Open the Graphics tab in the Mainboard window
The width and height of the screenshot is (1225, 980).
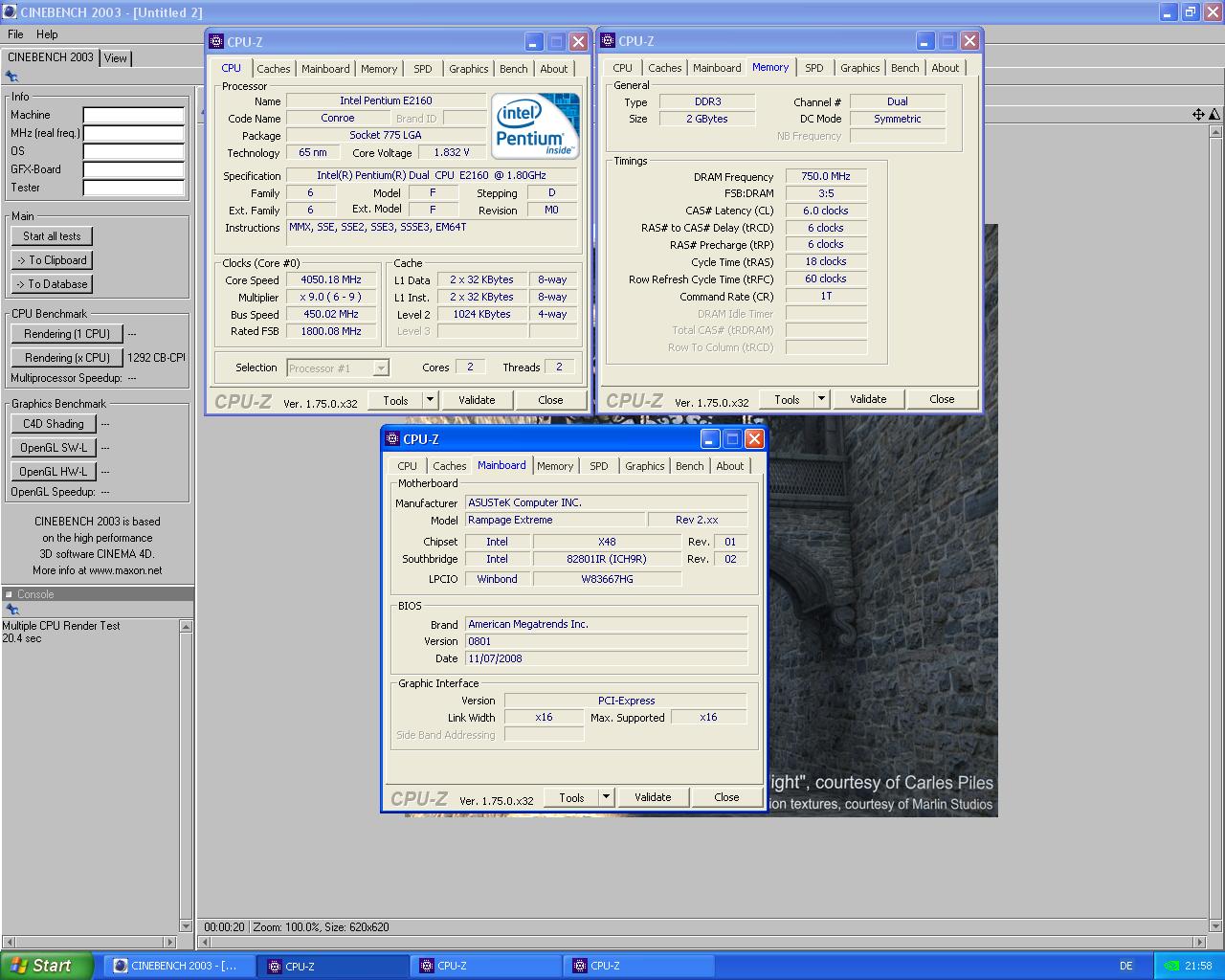pos(644,466)
